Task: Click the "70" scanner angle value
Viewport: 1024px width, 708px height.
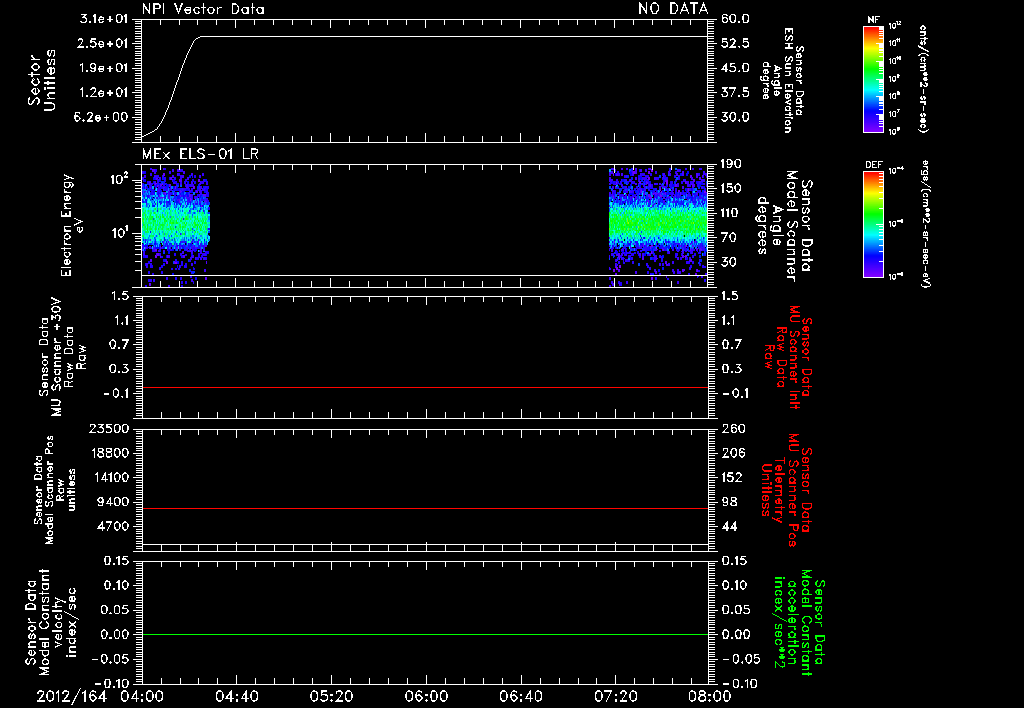Action: click(728, 238)
